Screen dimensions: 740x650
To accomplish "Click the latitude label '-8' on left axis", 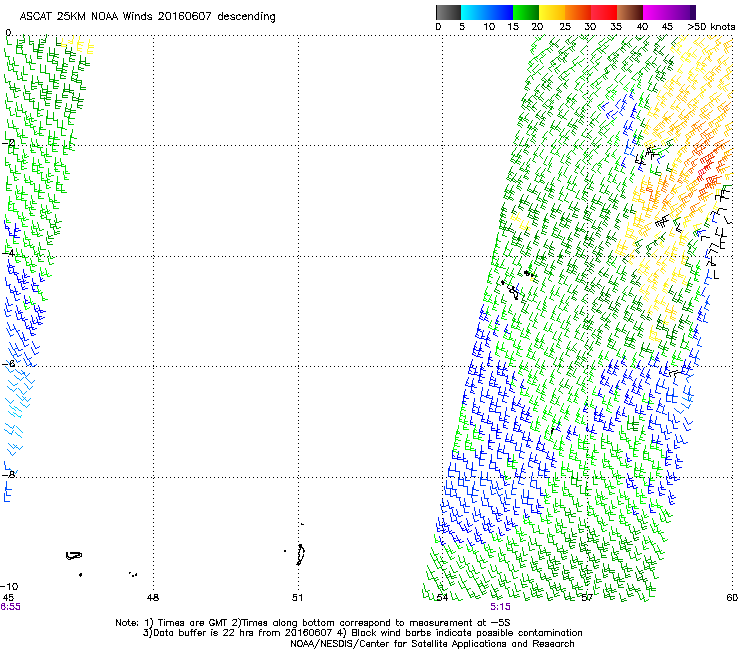I will pyautogui.click(x=8, y=475).
